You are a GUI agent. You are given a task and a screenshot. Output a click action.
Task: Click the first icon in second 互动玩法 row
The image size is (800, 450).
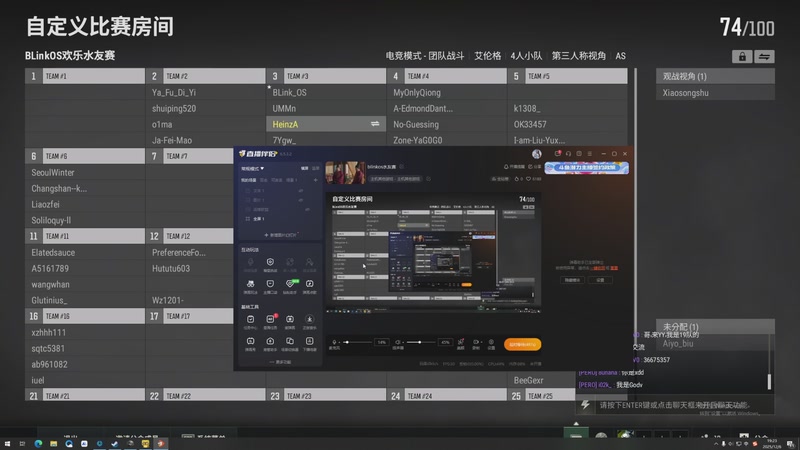pyautogui.click(x=251, y=284)
